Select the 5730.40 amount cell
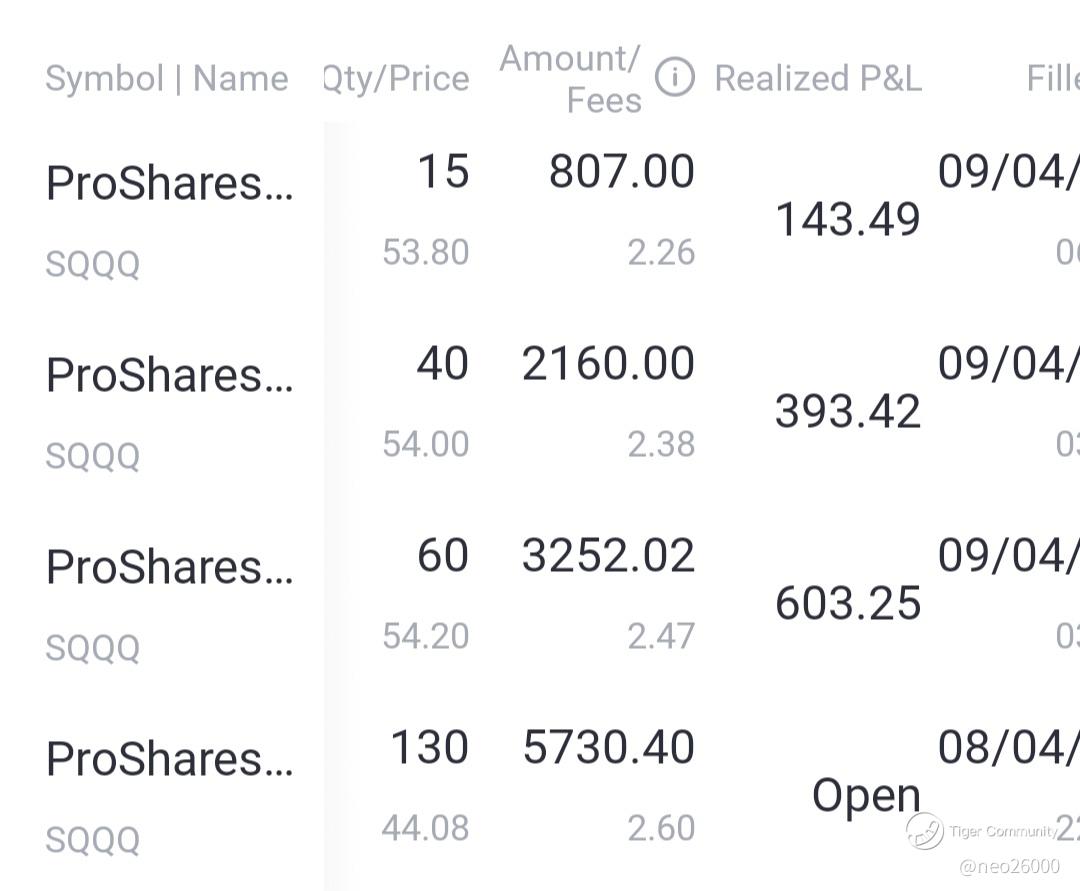Image resolution: width=1080 pixels, height=891 pixels. tap(608, 748)
